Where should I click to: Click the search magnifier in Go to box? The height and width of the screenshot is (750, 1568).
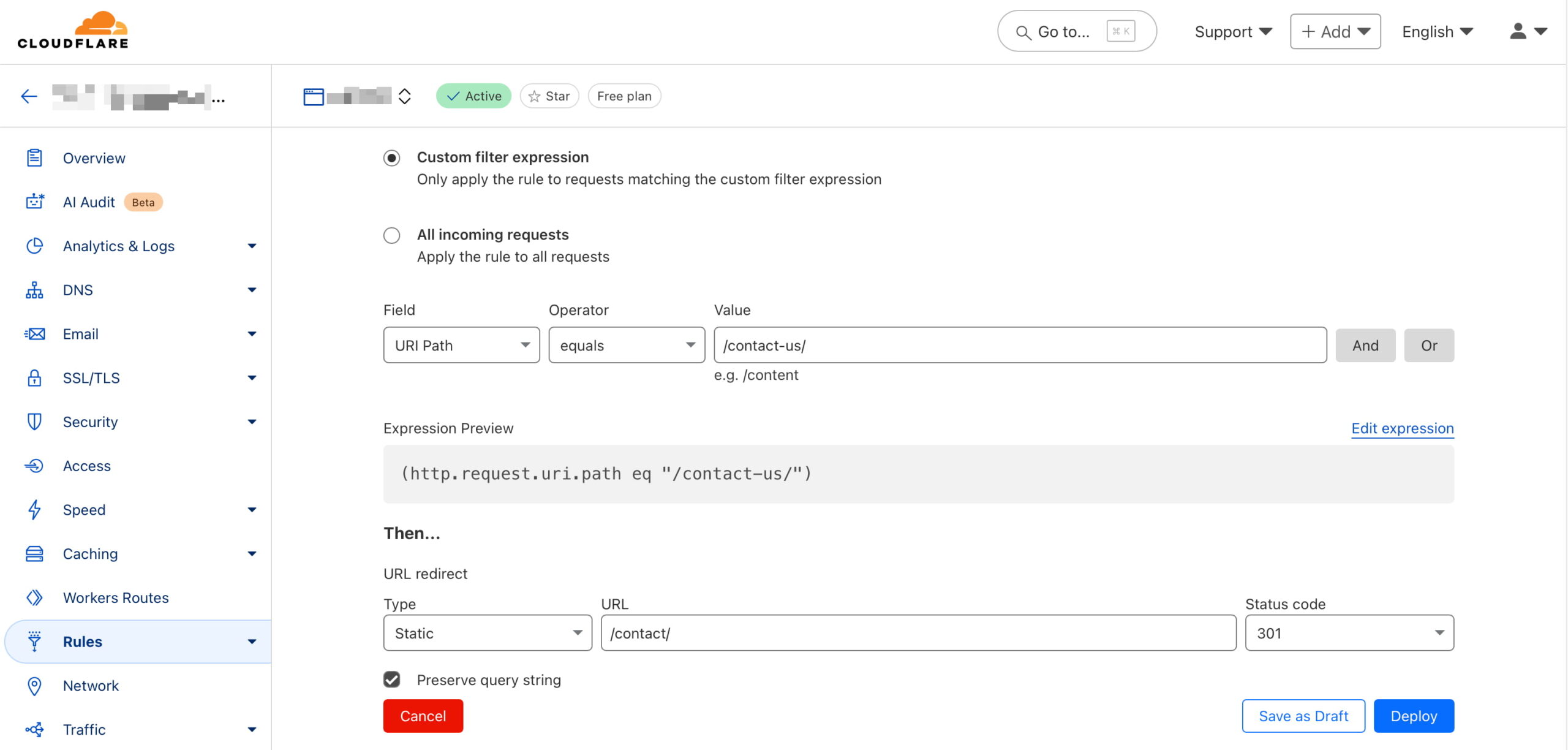(1023, 32)
